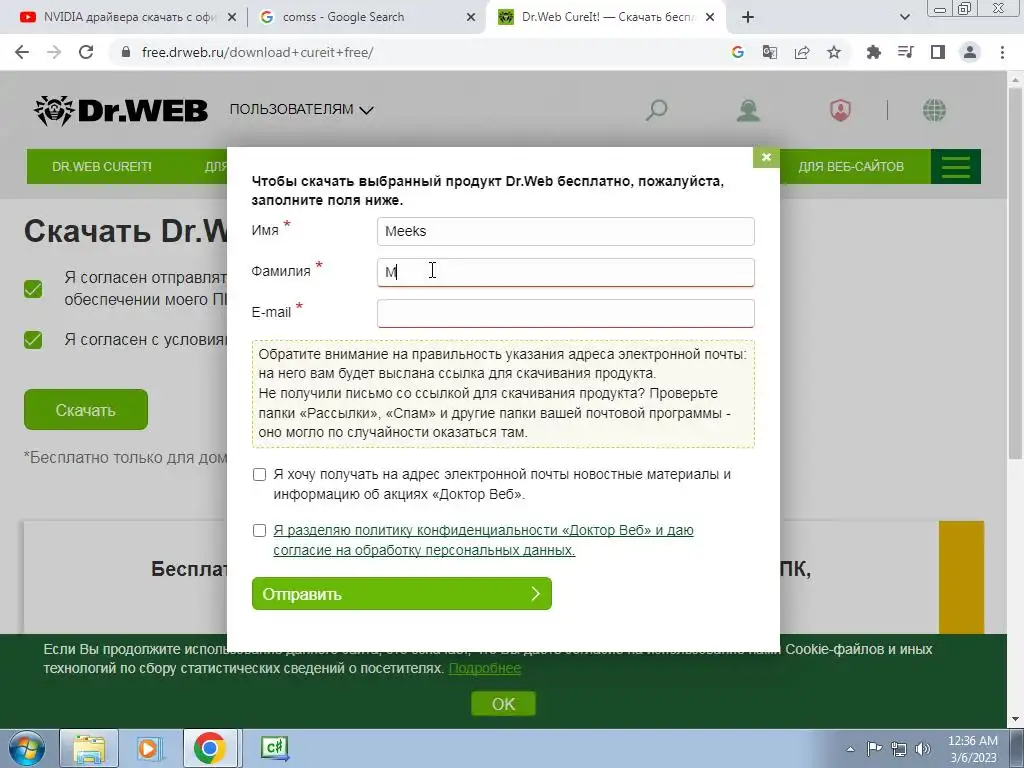
Task: Accept cookies with the OK button
Action: coord(503,704)
